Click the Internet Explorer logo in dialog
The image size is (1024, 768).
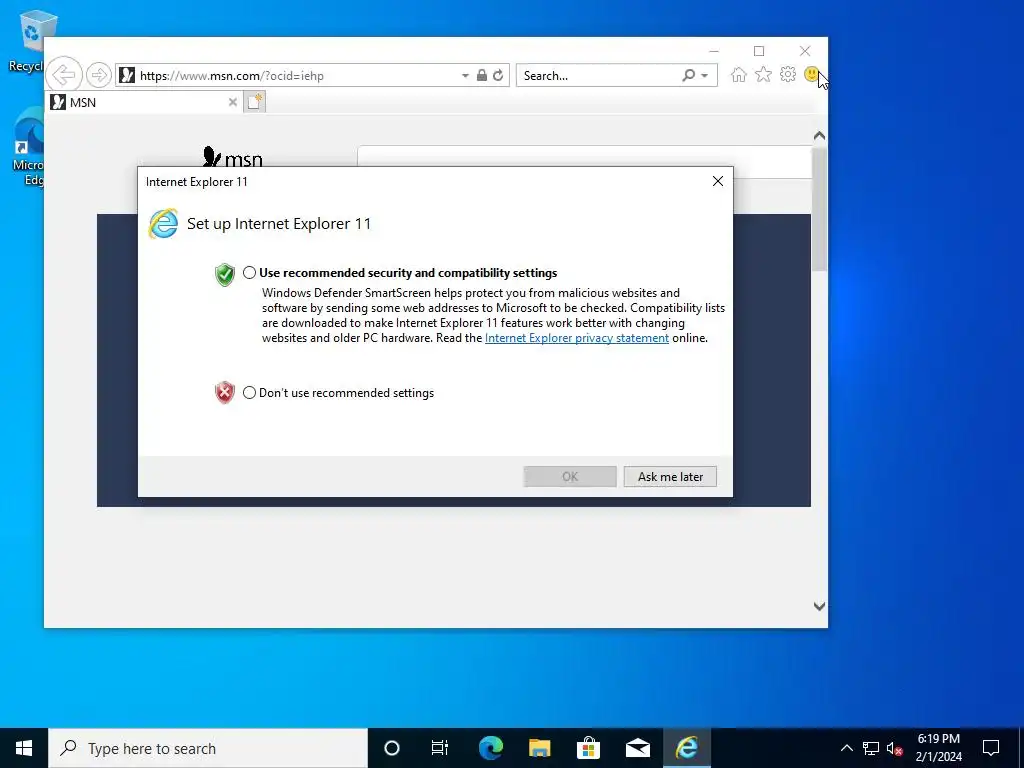pos(163,224)
